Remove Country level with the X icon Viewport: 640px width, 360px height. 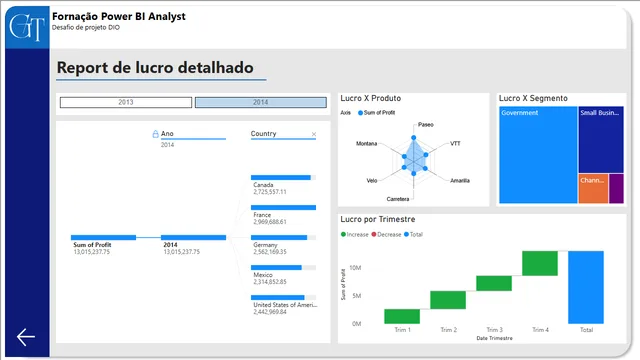(x=313, y=134)
